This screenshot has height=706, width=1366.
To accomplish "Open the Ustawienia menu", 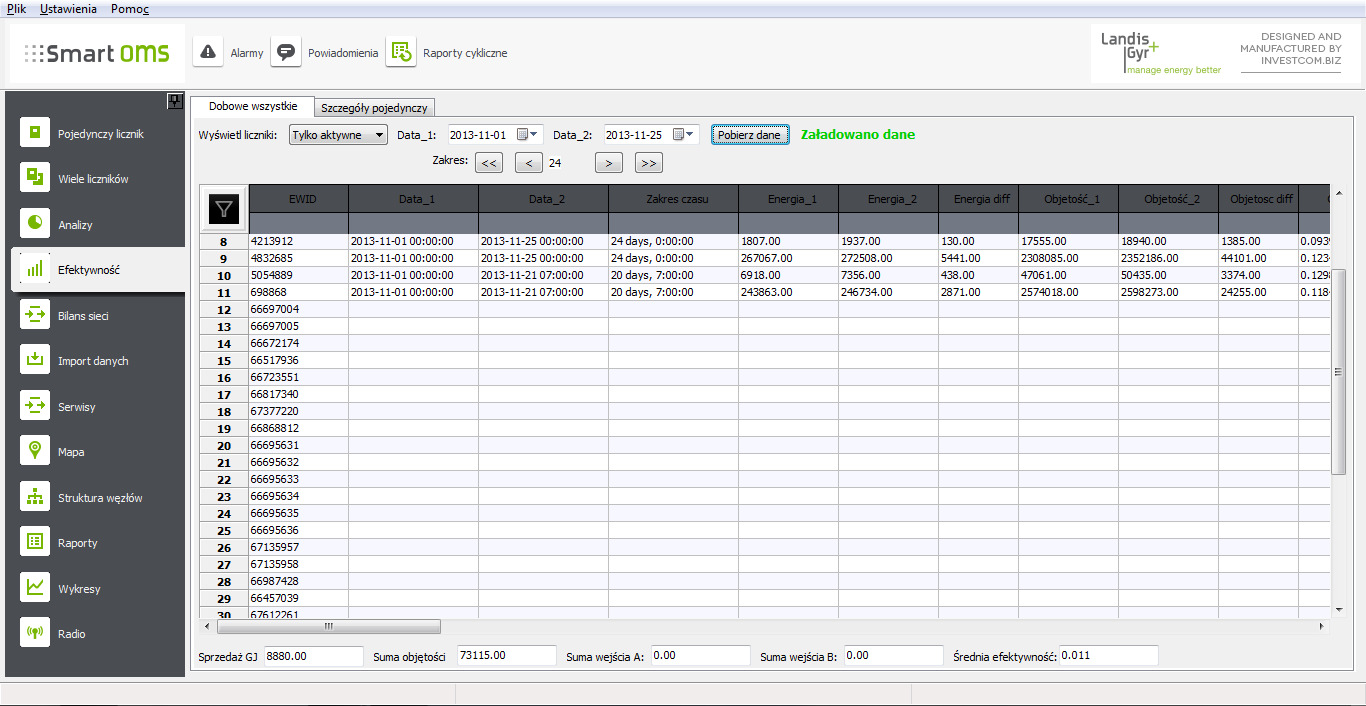I will [69, 9].
